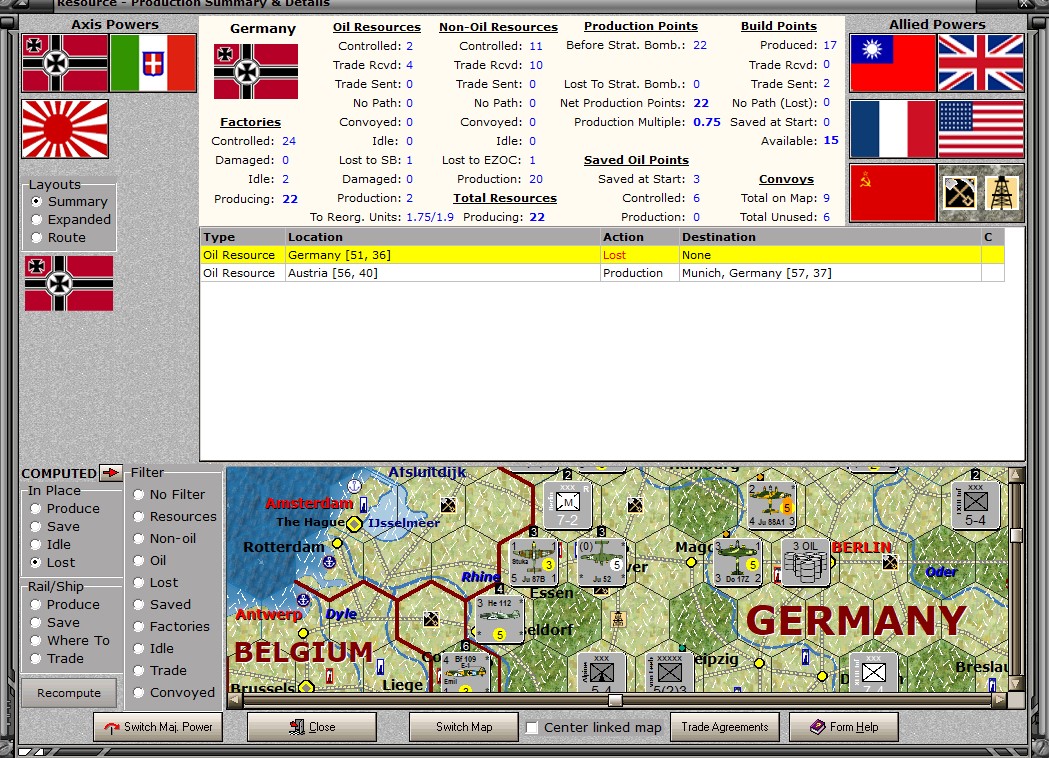The image size is (1049, 758).
Task: Filter by Convoyed
Action: pyautogui.click(x=174, y=692)
